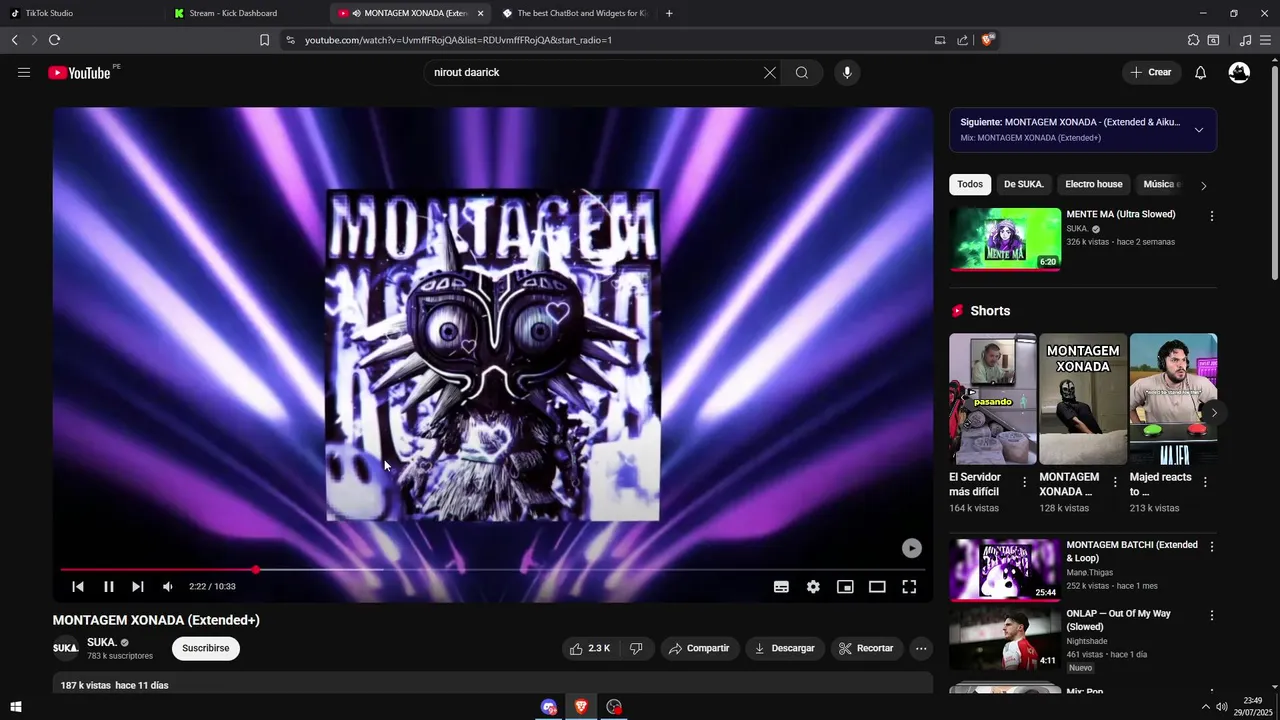Toggle autoplay switch on the player
Viewport: 1280px width, 720px height.
click(x=911, y=548)
